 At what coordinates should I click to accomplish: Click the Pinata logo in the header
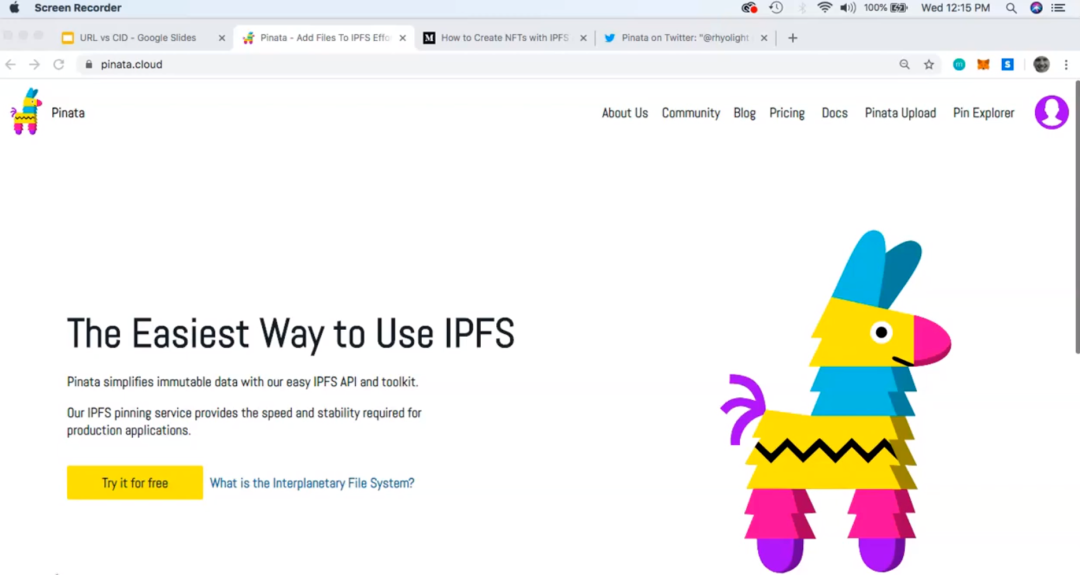coord(26,112)
